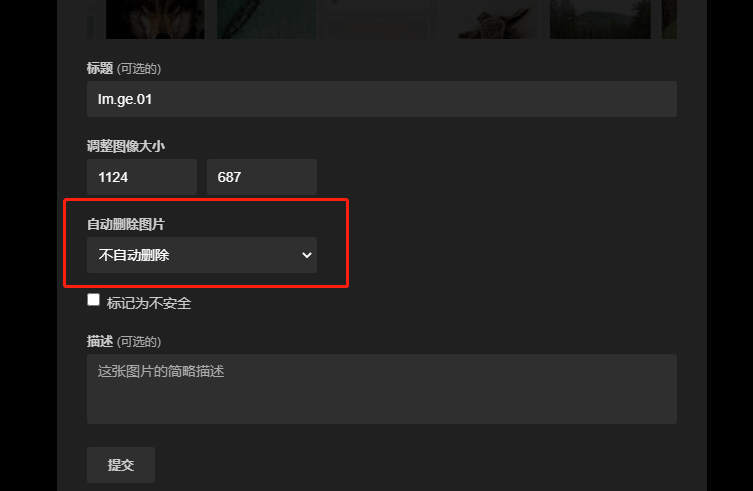
Task: Focus the width field showing 1124
Action: click(x=142, y=177)
